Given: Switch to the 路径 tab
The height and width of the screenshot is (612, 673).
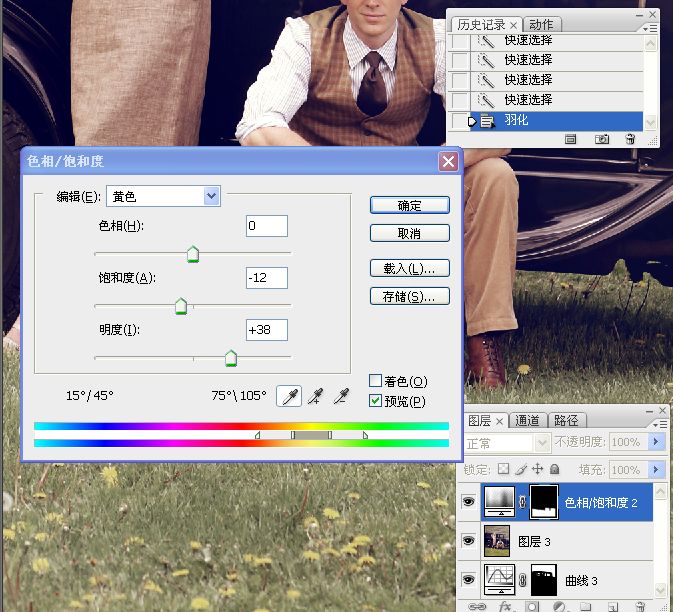Looking at the screenshot, I should [x=566, y=420].
